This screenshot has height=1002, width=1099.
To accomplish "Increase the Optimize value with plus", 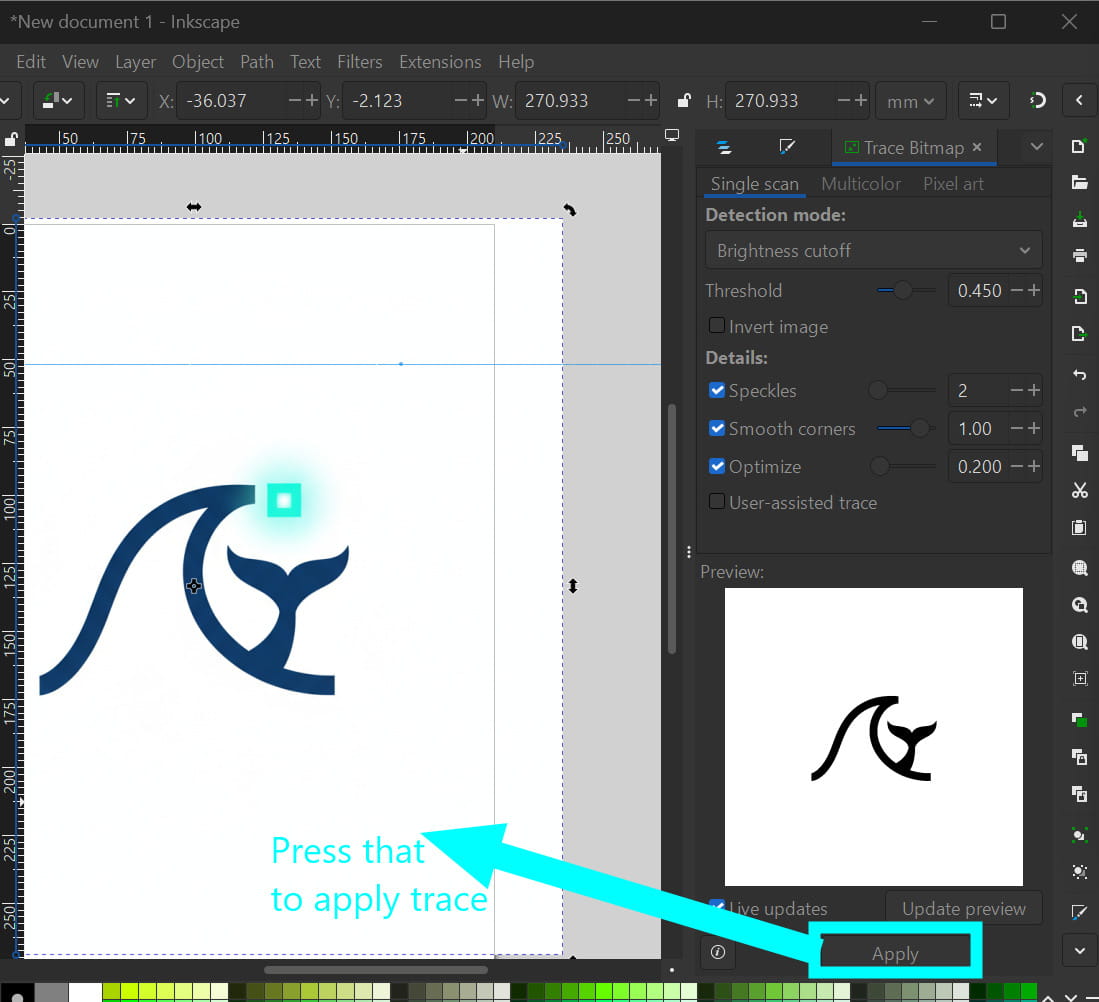I will (x=1034, y=466).
